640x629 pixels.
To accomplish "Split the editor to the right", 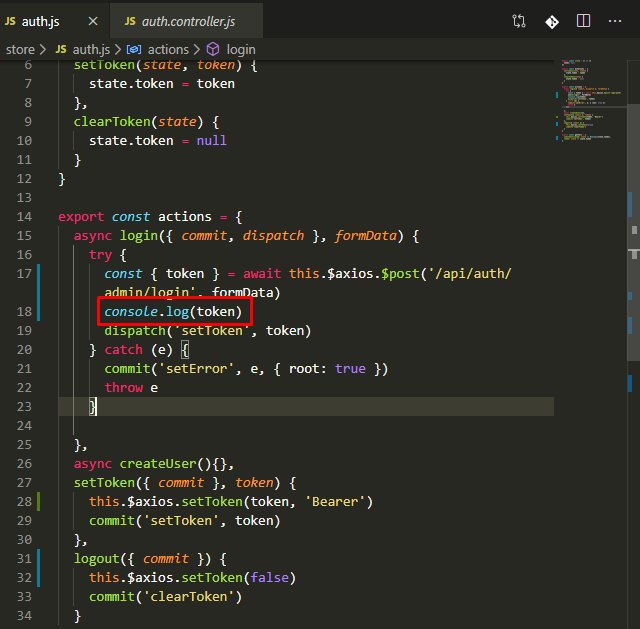I will (x=583, y=21).
